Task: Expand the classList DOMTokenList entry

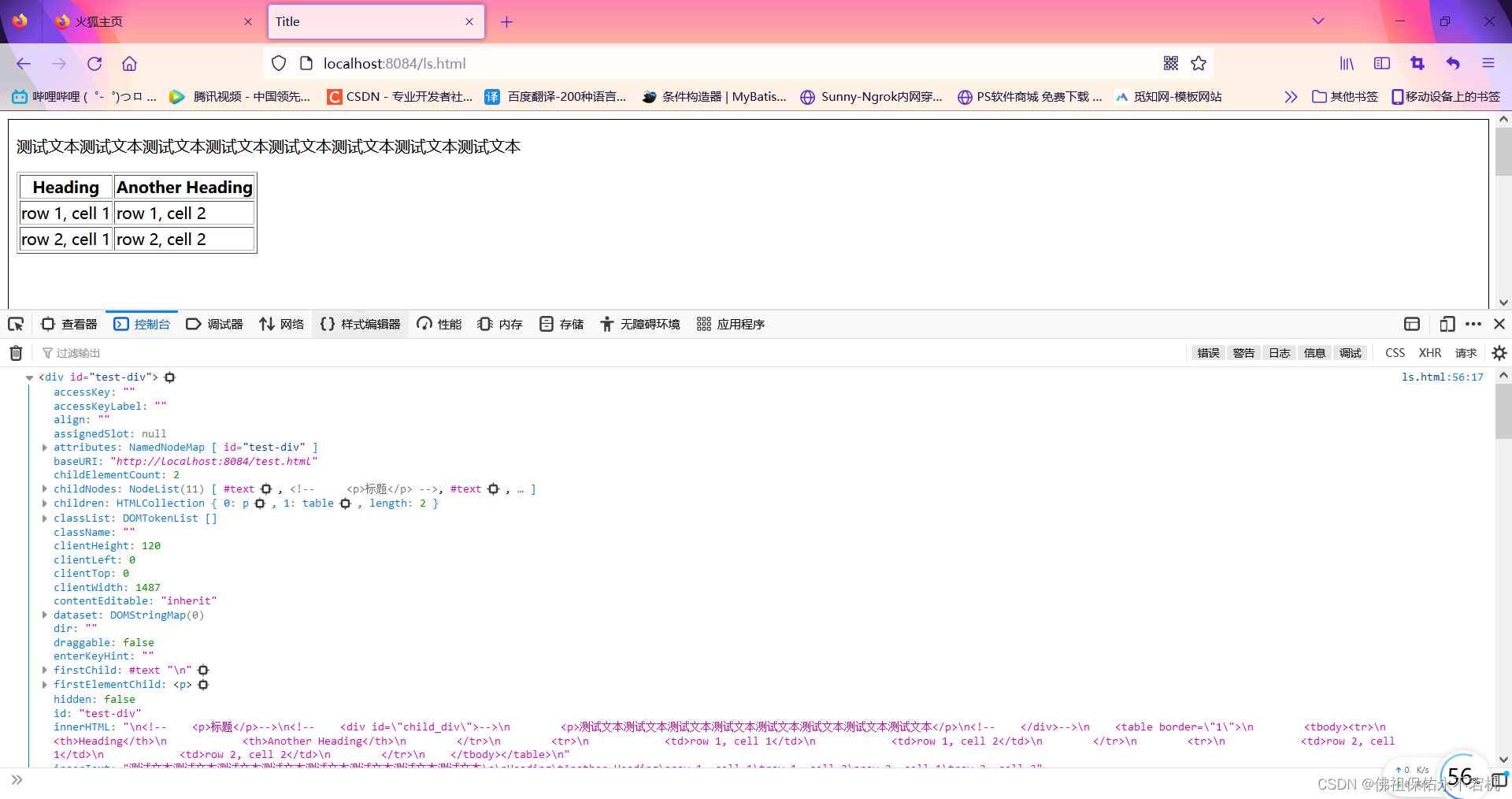Action: point(45,518)
